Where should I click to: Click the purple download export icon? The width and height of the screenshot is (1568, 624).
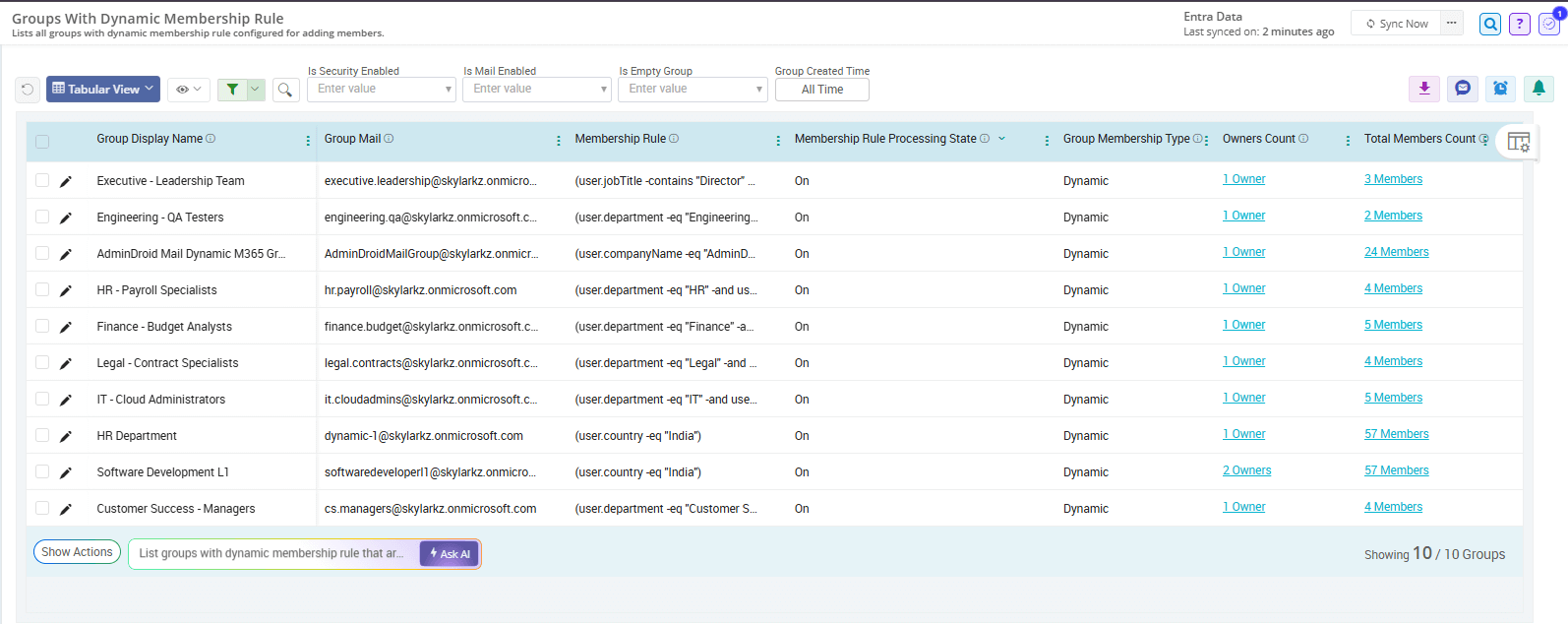click(x=1424, y=89)
